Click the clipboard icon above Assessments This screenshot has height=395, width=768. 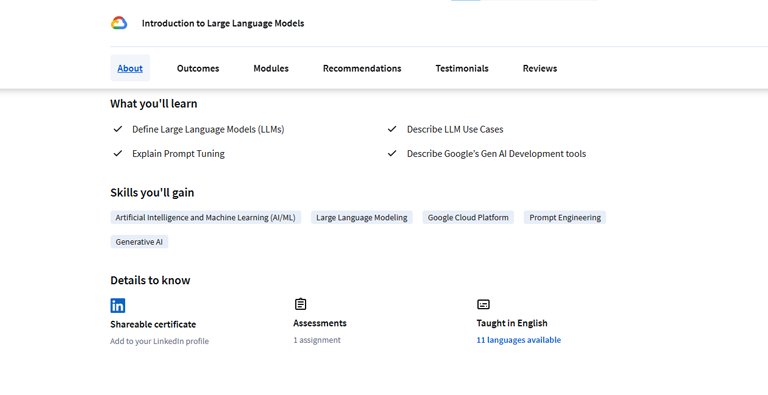coord(300,304)
